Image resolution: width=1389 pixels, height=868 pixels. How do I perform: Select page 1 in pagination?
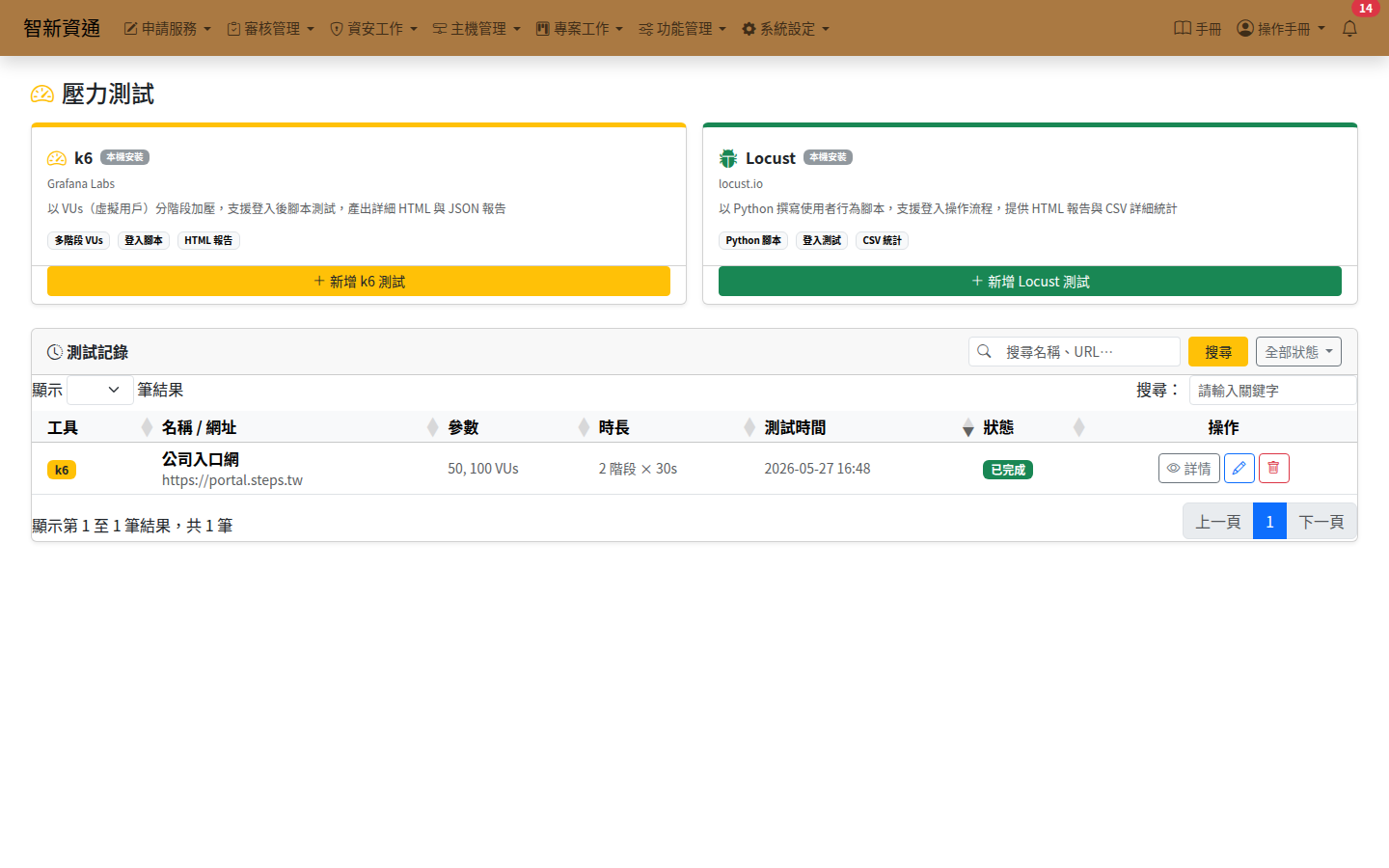[1269, 522]
